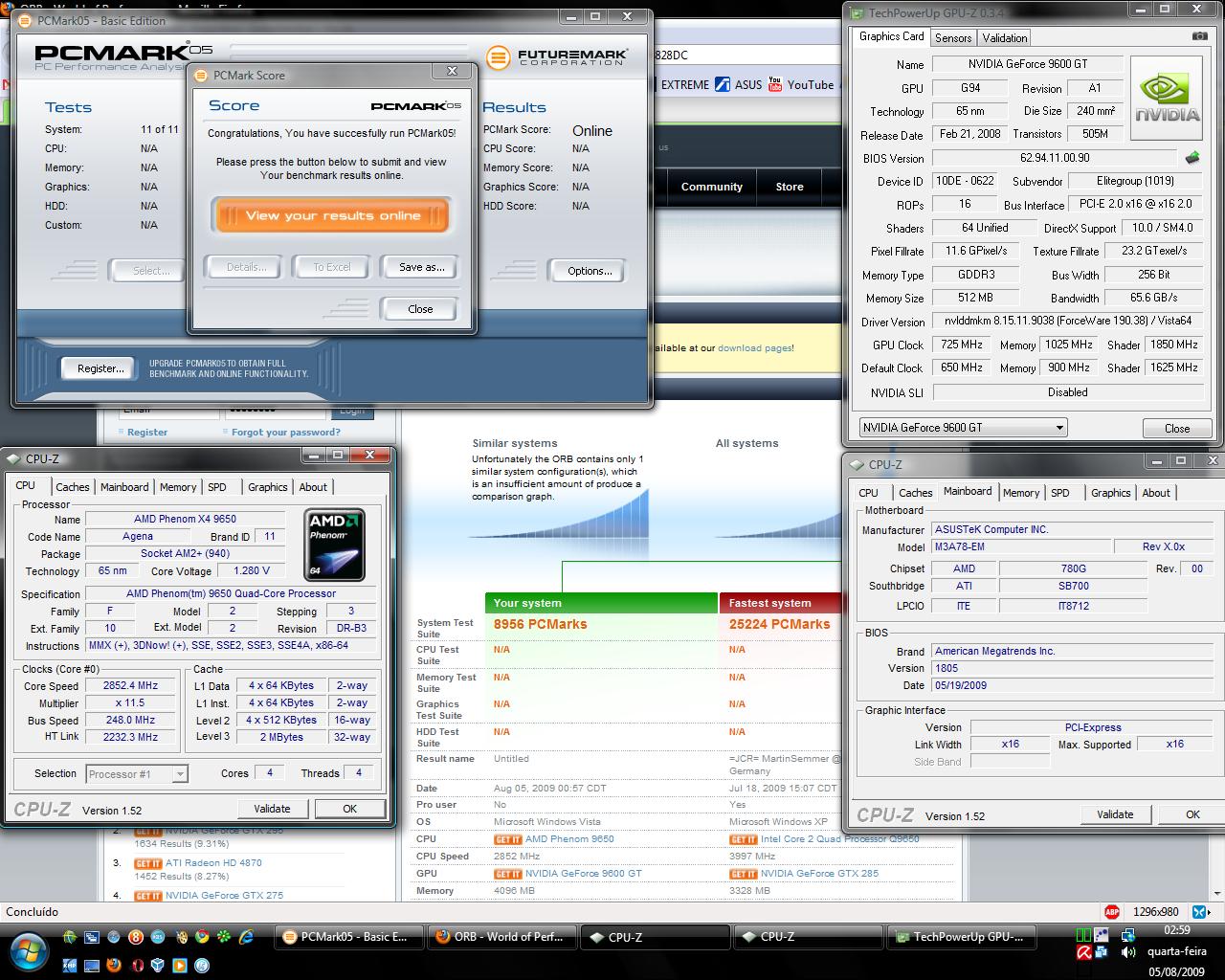Launch VirtualBox cube icon in Quick Launch
Screen dimensions: 1225x980
pos(158,965)
